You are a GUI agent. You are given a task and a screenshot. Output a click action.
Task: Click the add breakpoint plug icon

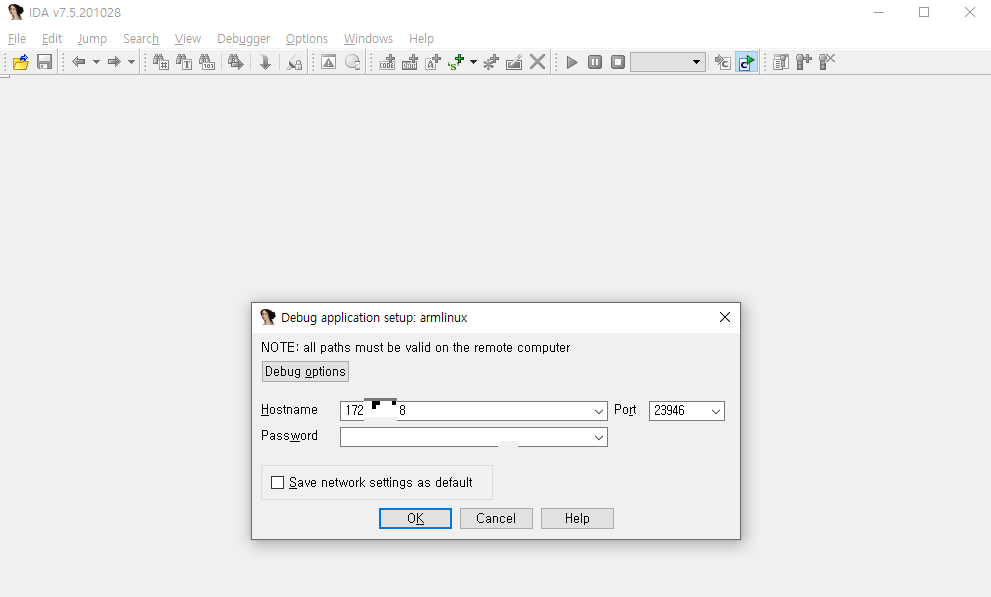[803, 62]
